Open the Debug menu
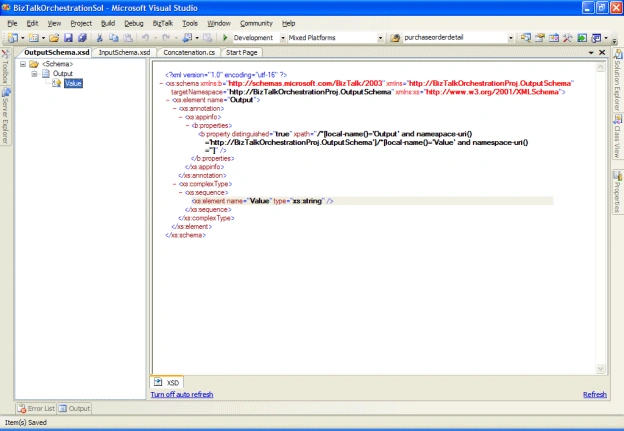 point(134,23)
